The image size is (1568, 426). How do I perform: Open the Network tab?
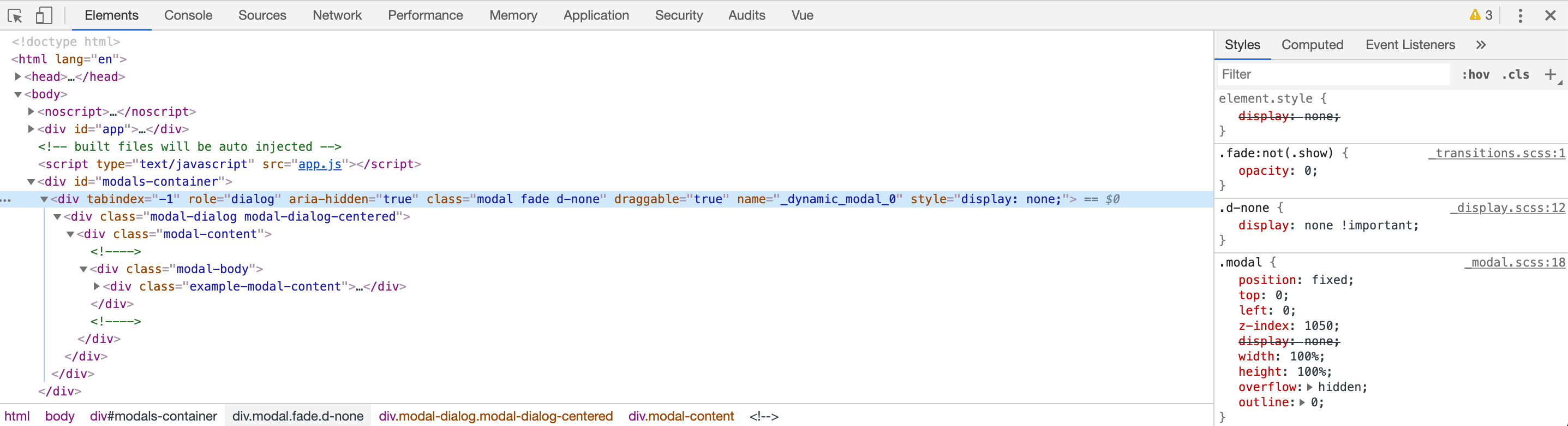coord(337,15)
